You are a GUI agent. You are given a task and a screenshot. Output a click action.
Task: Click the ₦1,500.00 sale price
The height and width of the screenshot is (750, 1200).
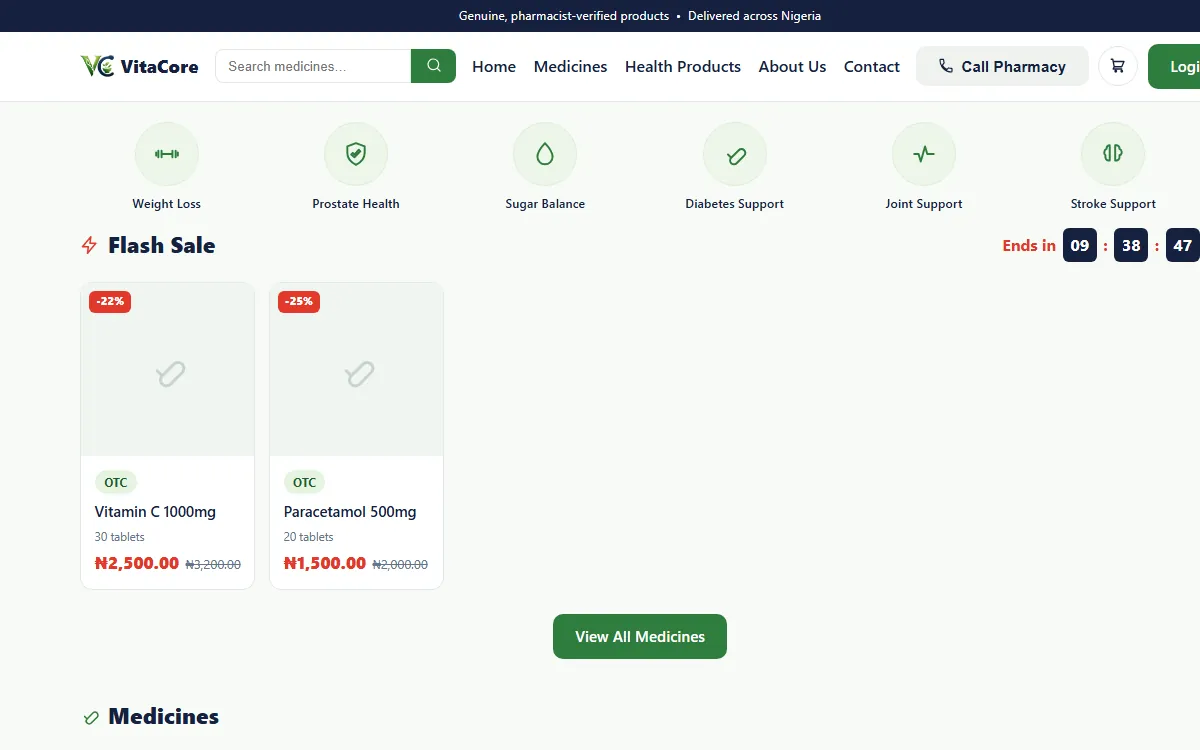click(325, 563)
